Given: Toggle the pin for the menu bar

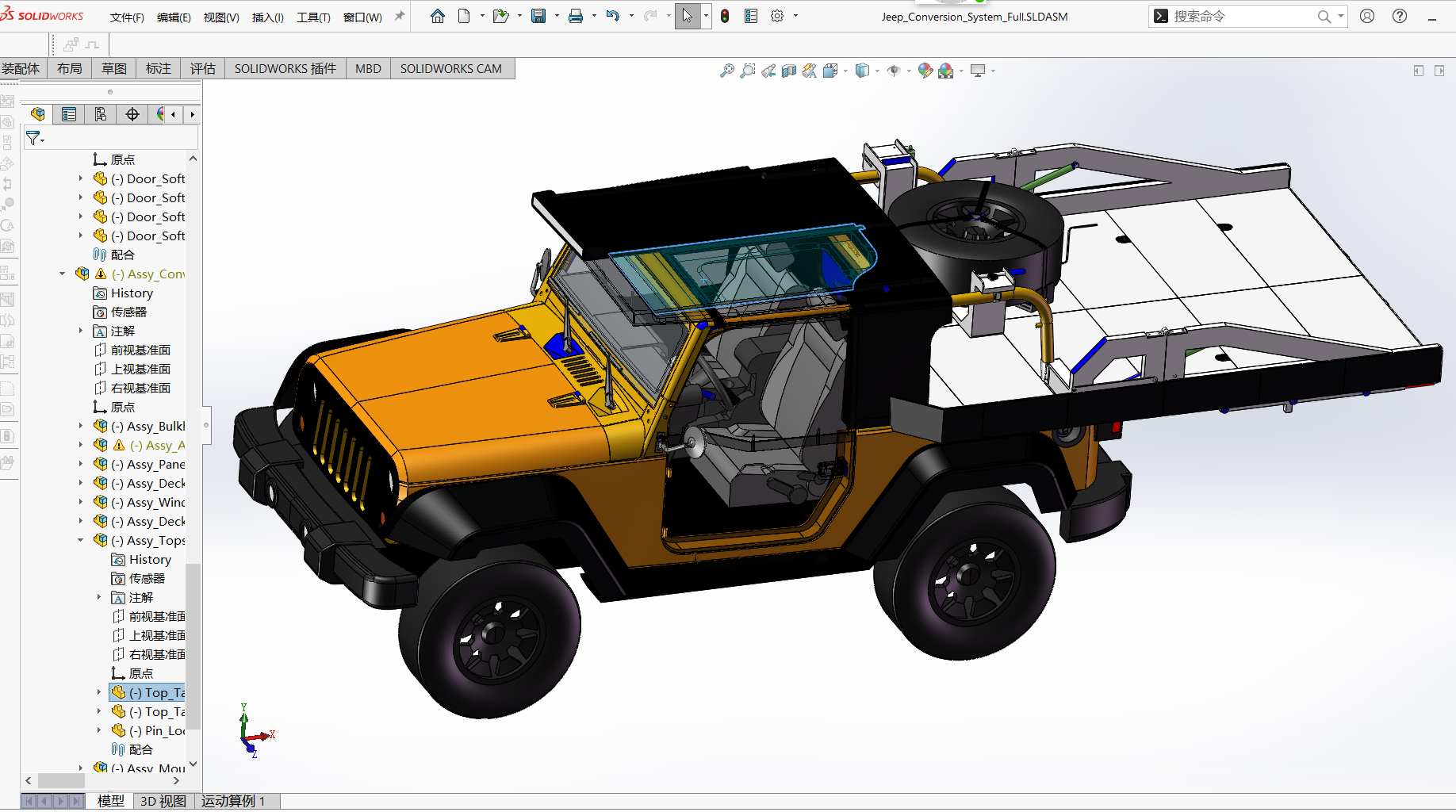Looking at the screenshot, I should click(x=400, y=16).
